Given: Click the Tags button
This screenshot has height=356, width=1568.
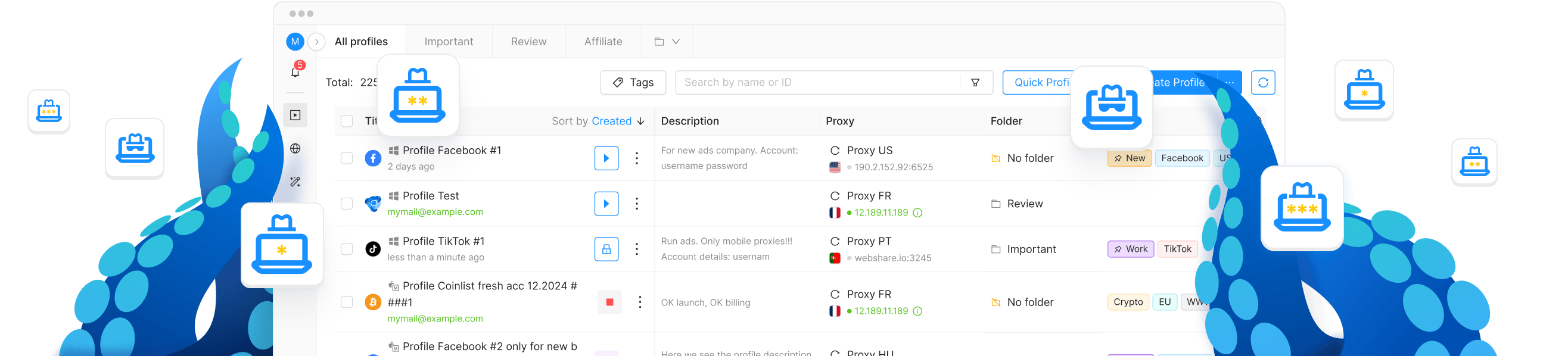Looking at the screenshot, I should 633,82.
